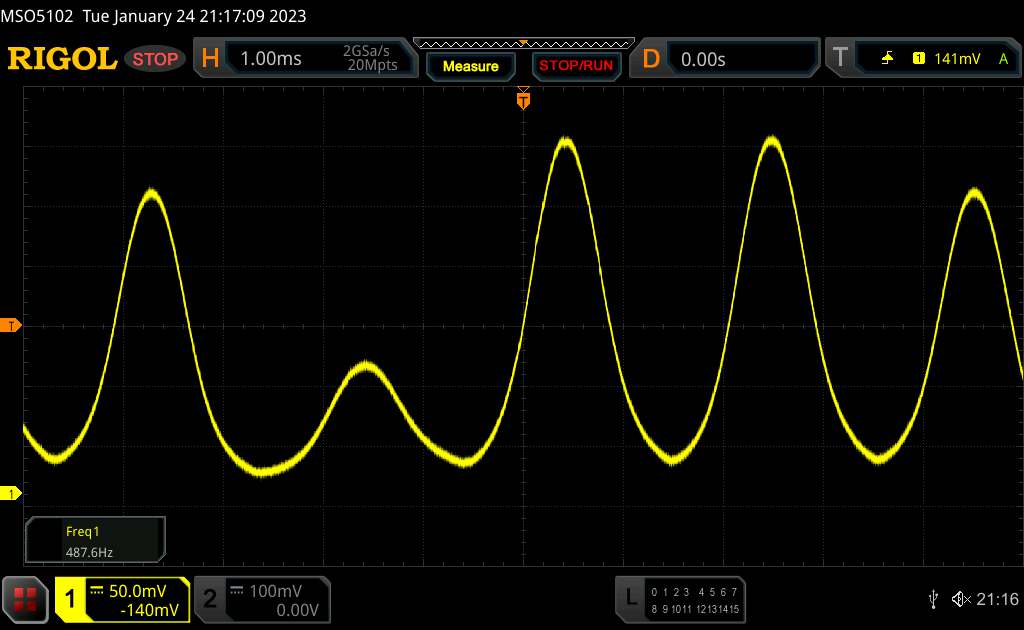Click the channel 2 0.00V offset value
The height and width of the screenshot is (630, 1024).
click(x=297, y=610)
